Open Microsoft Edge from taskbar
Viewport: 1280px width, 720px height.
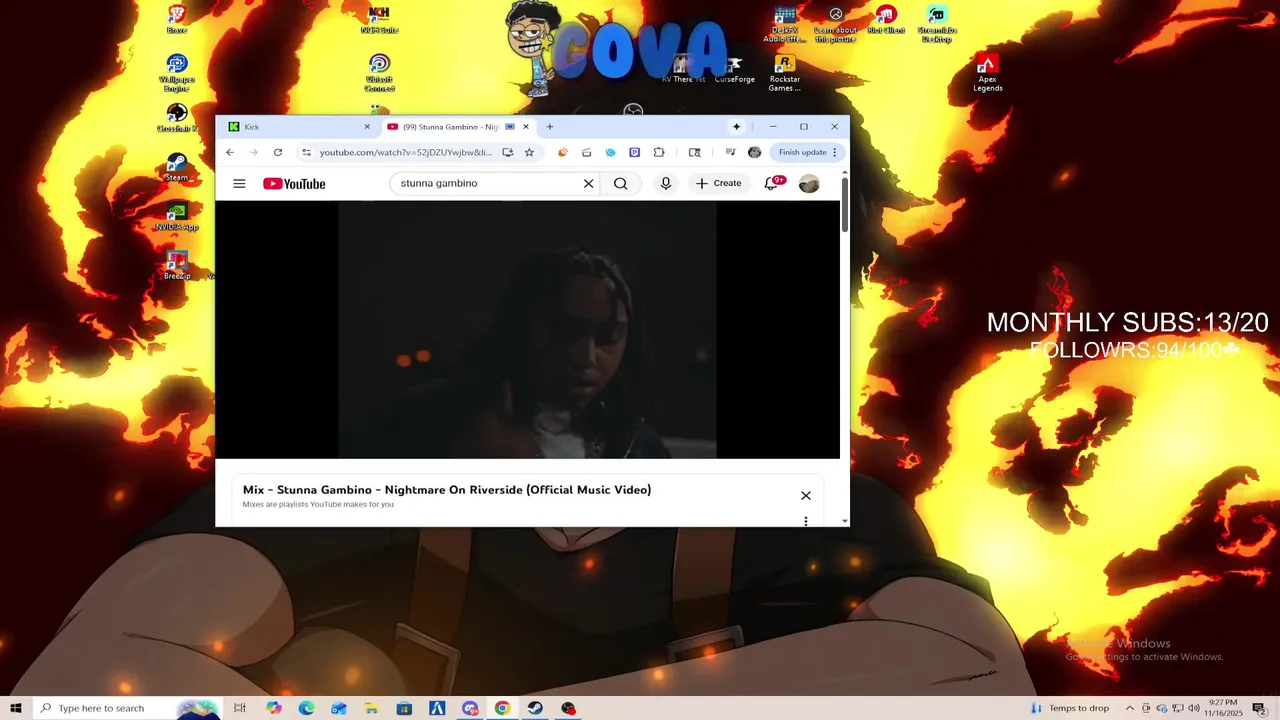click(306, 708)
